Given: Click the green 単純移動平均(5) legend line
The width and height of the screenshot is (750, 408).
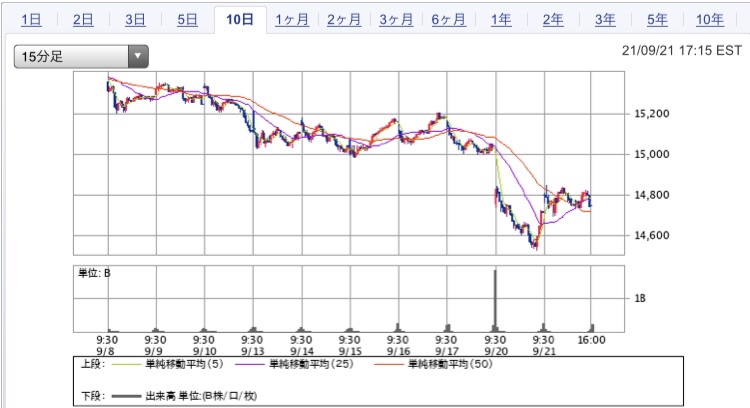Looking at the screenshot, I should (x=126, y=365).
